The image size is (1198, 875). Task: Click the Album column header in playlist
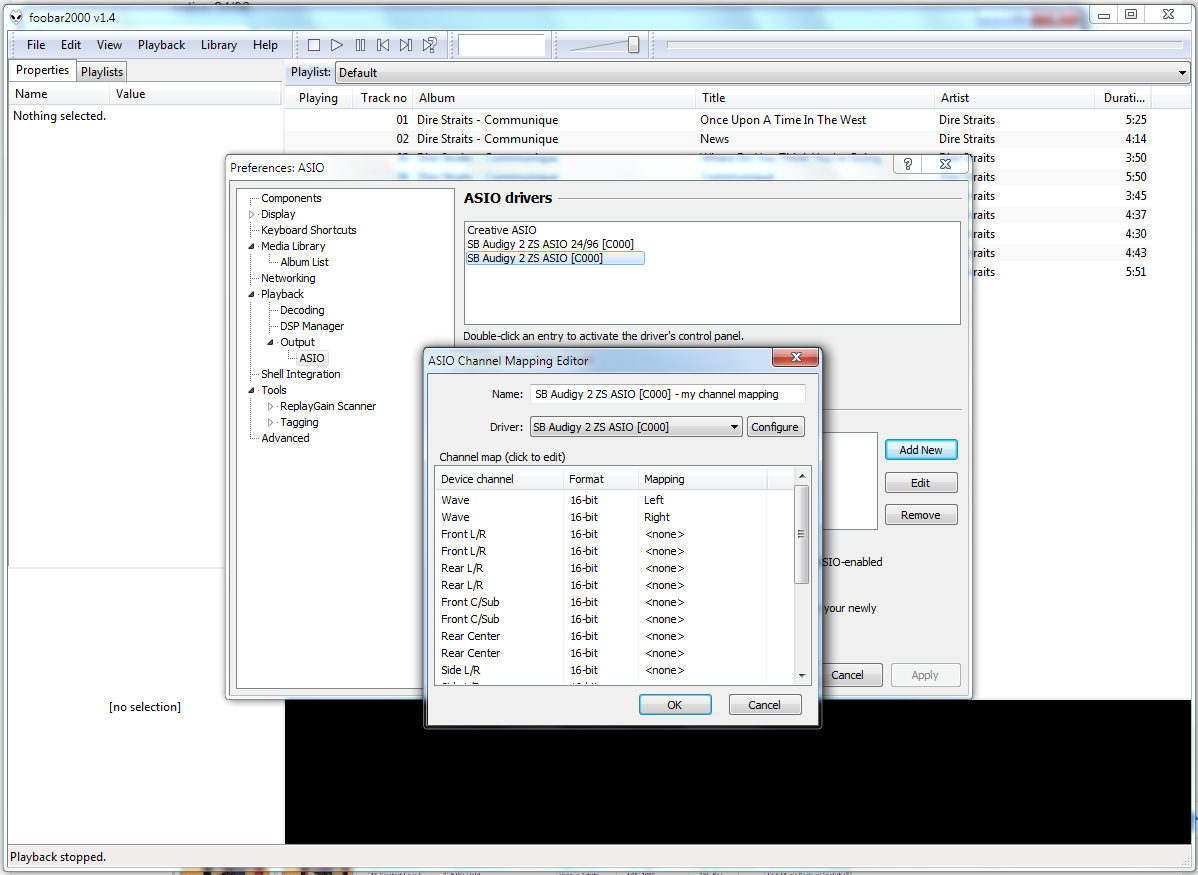[x=554, y=98]
